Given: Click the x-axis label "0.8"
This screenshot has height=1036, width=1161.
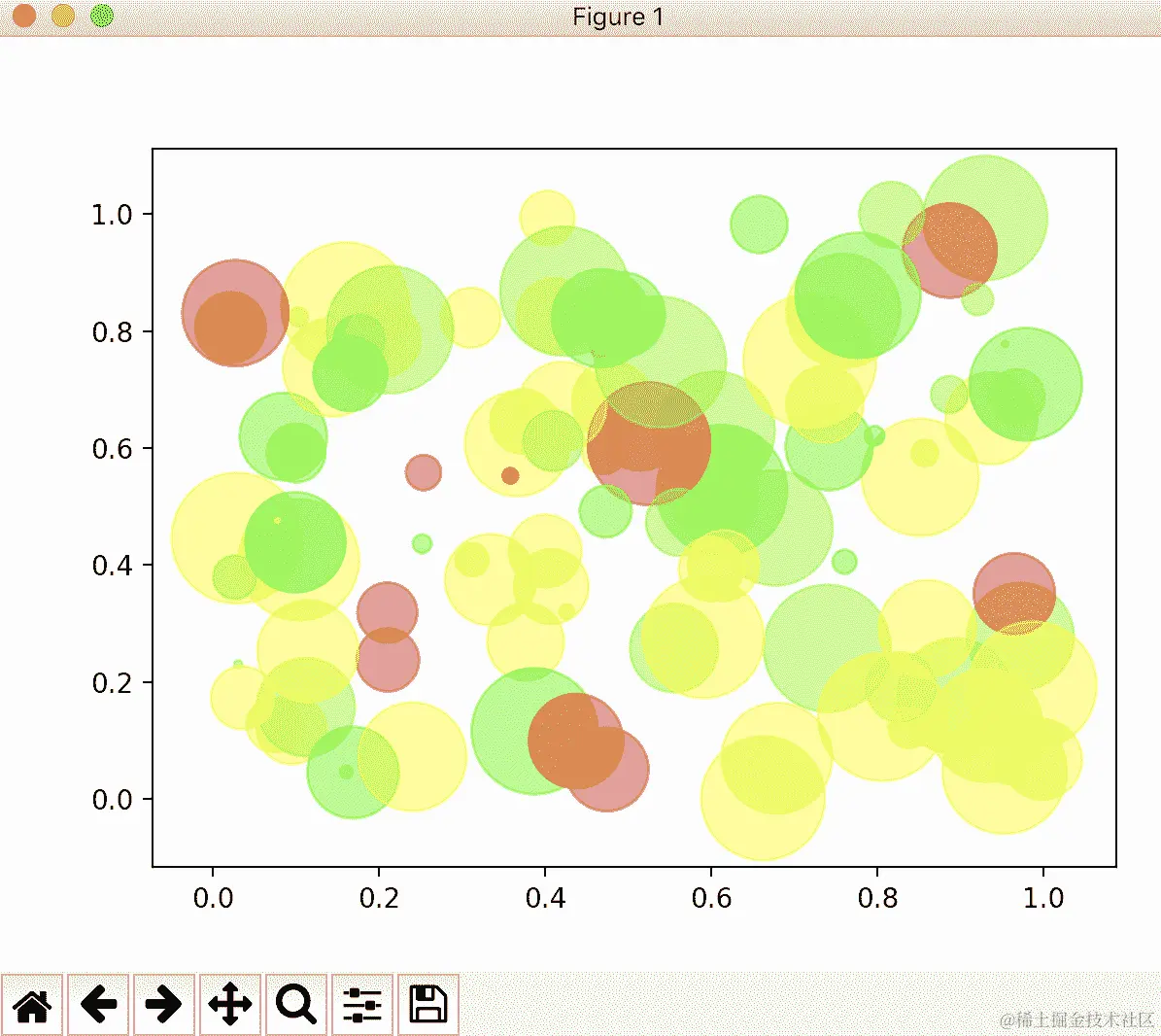Looking at the screenshot, I should pos(877,898).
